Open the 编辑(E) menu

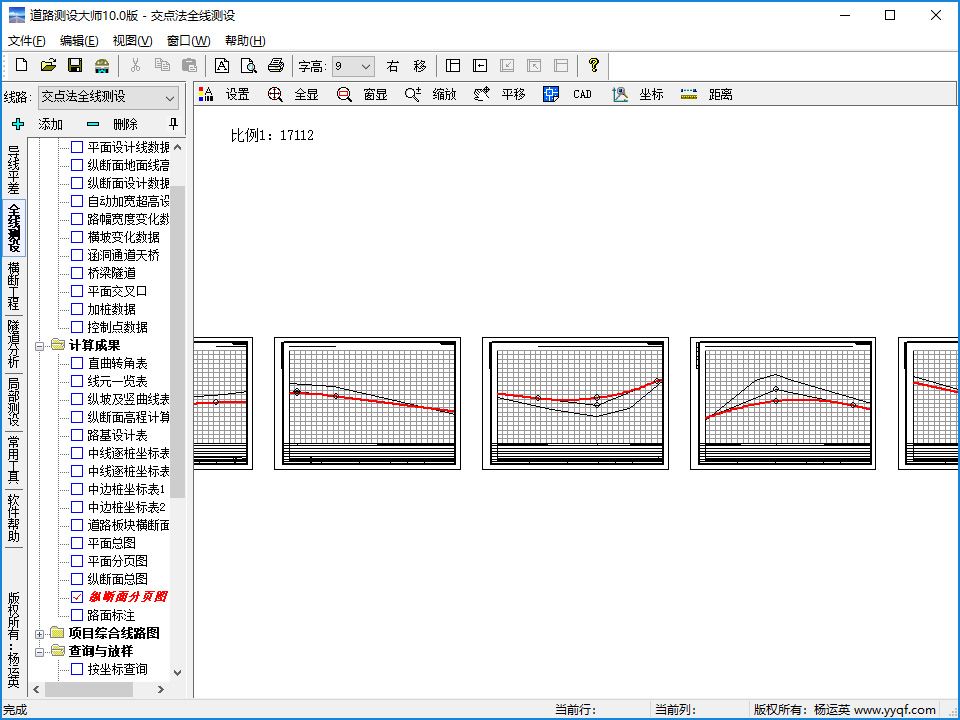pos(79,40)
